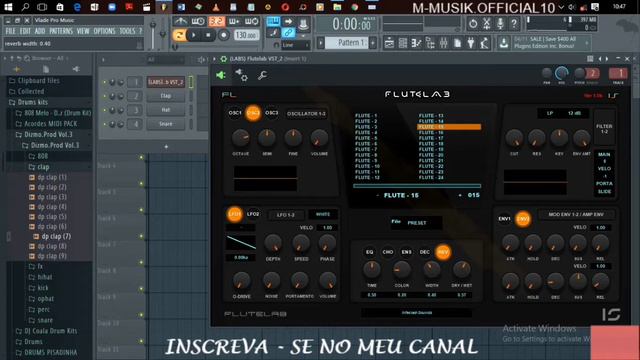The image size is (640, 360).
Task: Click the stop transport button
Action: pyautogui.click(x=208, y=35)
